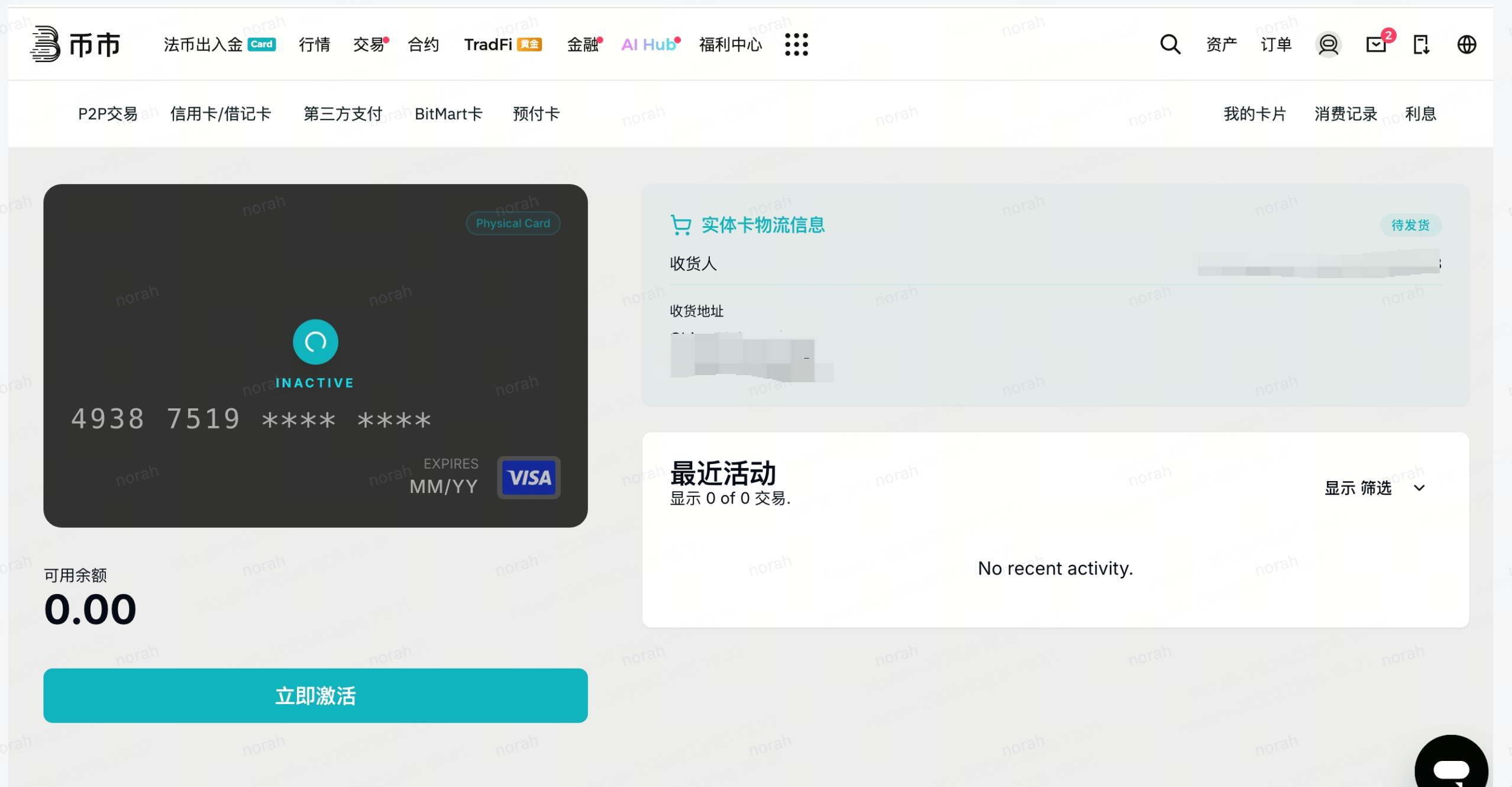
Task: Click the 待发货 status badge
Action: click(1410, 225)
